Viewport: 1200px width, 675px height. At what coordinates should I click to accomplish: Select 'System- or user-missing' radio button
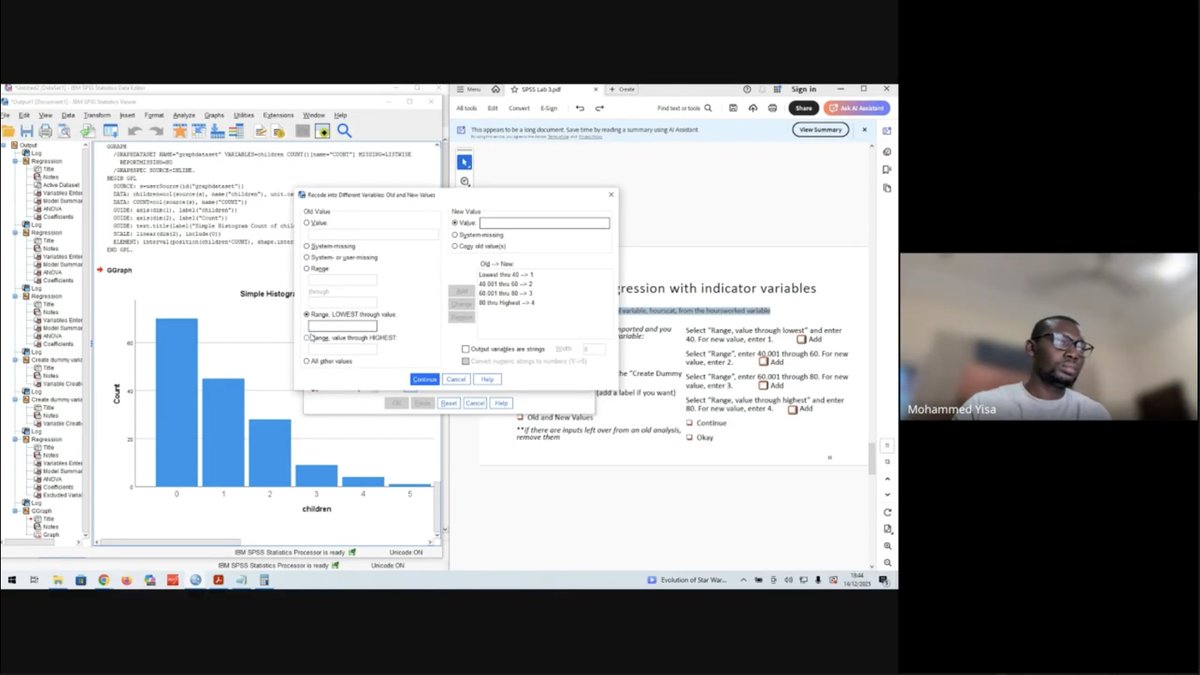(x=307, y=257)
